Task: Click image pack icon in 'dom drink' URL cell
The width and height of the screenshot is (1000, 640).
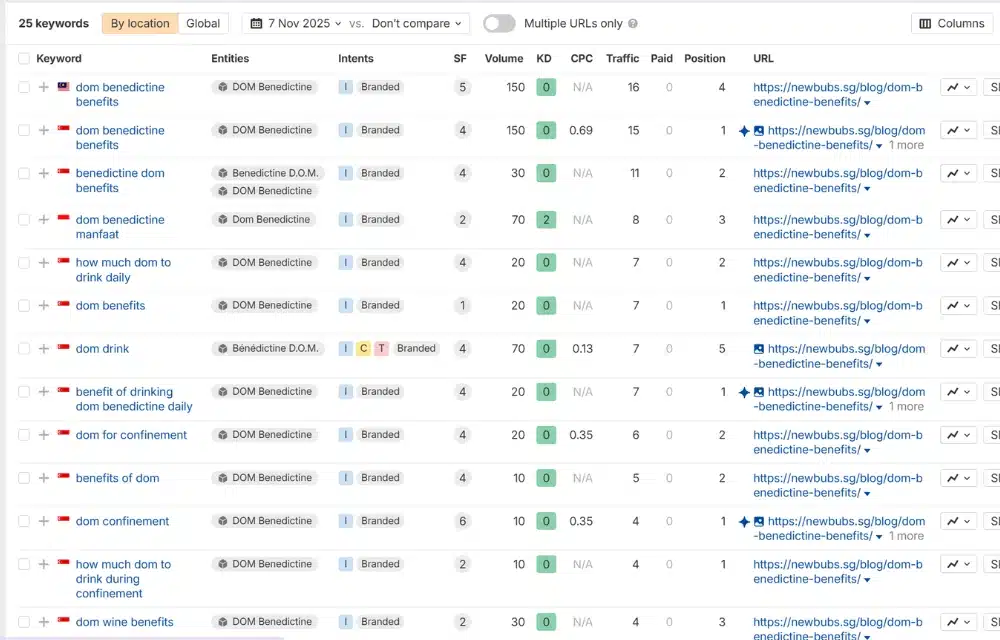Action: click(x=758, y=349)
